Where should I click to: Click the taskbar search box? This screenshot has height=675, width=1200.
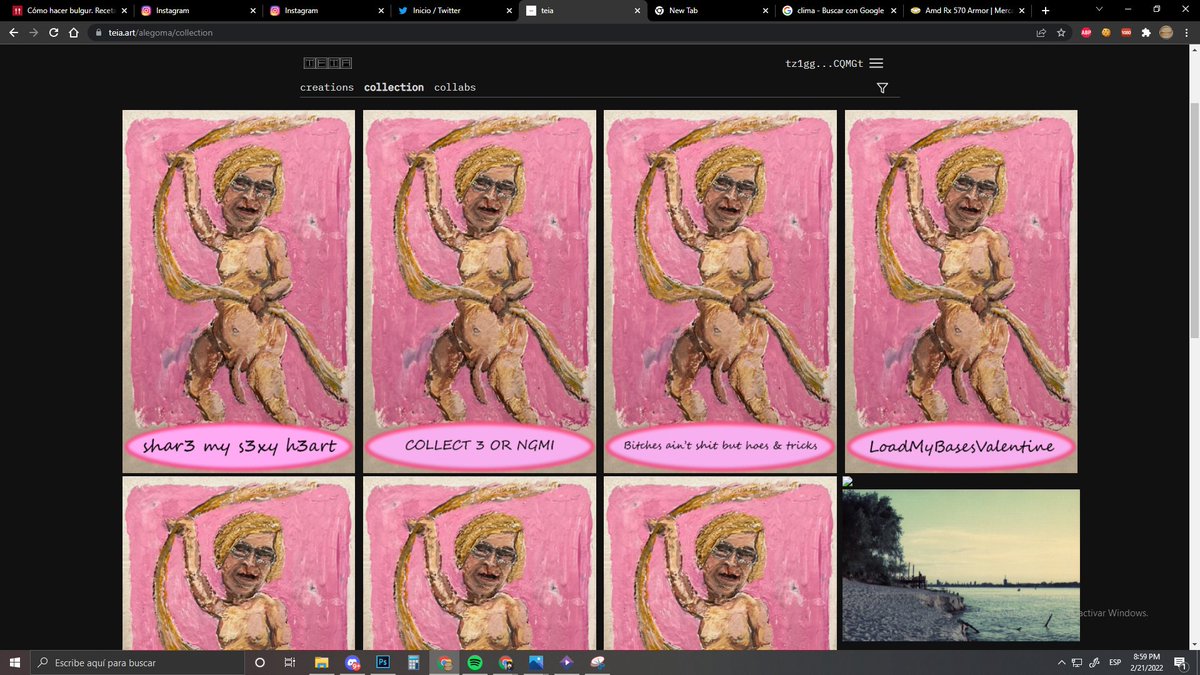coord(136,662)
